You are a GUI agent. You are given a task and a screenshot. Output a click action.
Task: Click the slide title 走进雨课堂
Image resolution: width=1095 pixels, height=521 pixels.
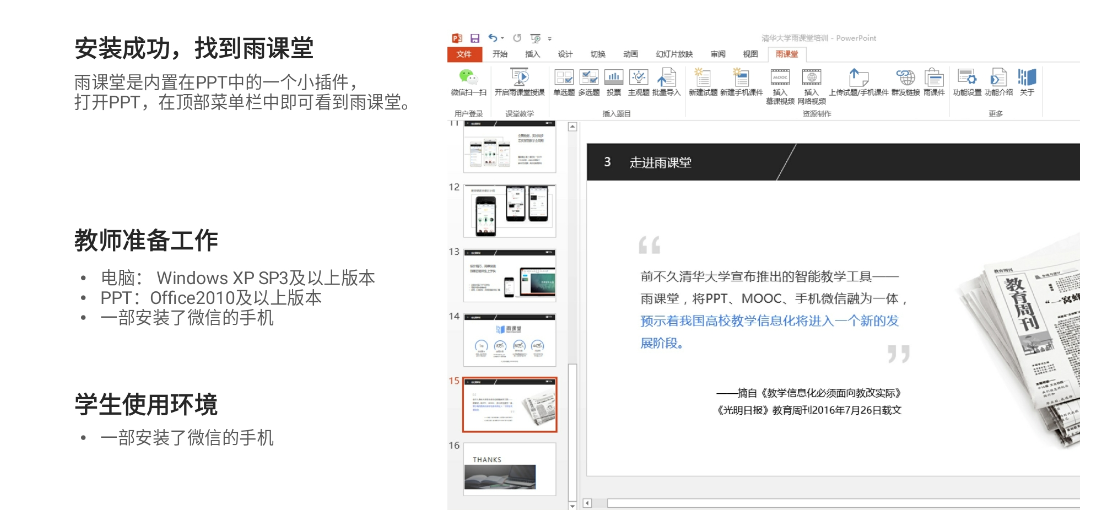(x=661, y=162)
